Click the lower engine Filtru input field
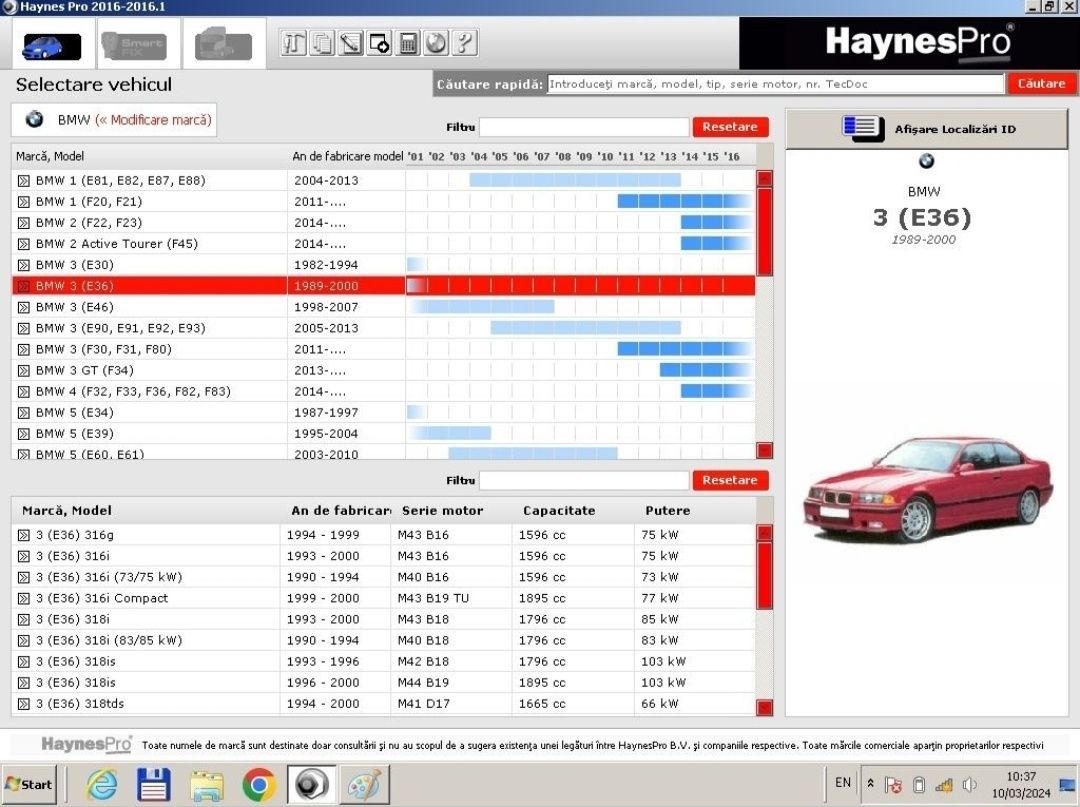 [x=584, y=480]
